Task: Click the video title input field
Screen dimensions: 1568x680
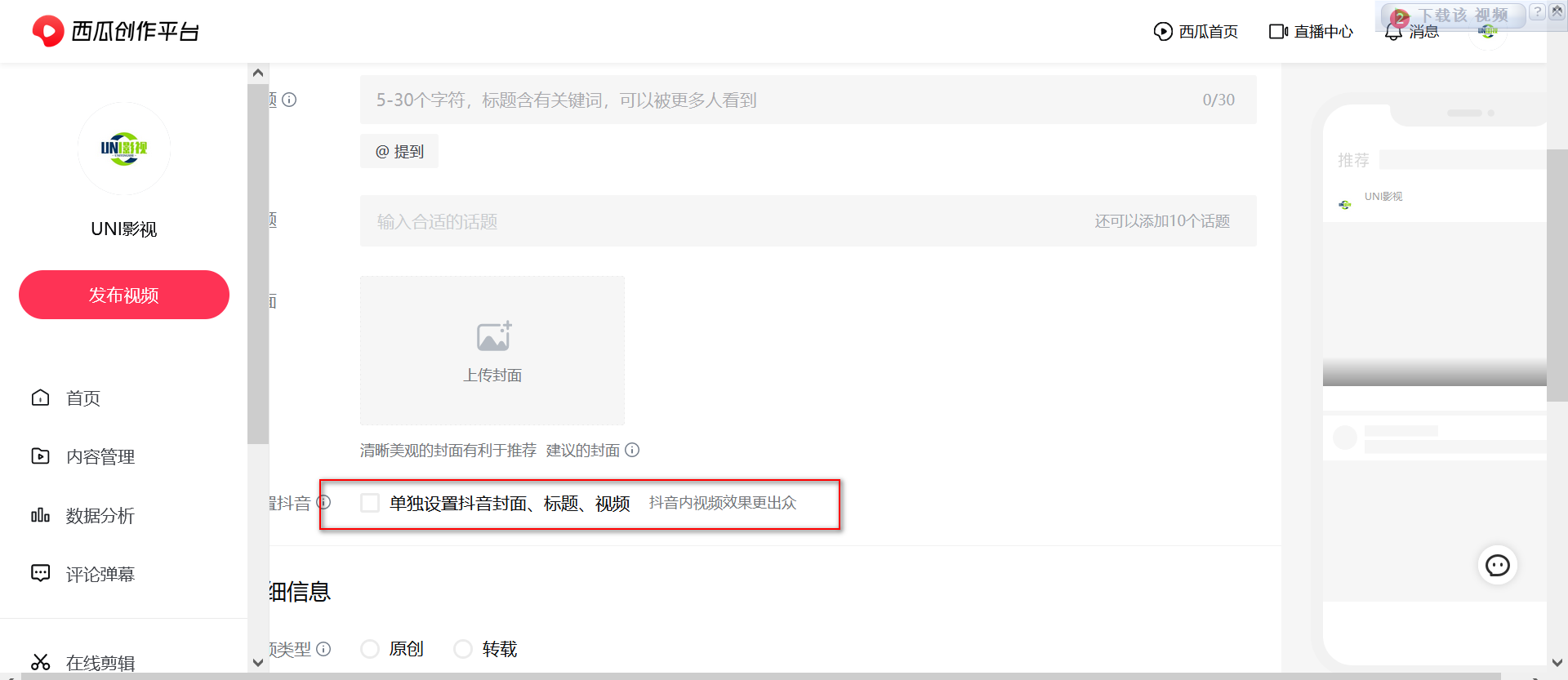Action: pyautogui.click(x=808, y=100)
